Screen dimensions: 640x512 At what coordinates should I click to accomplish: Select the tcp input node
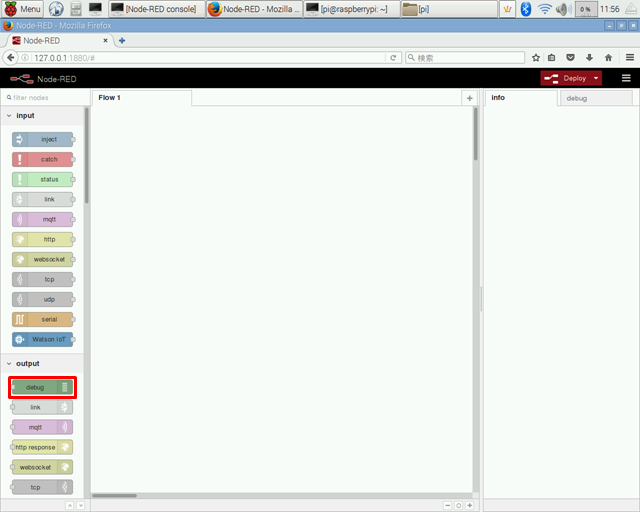[x=42, y=280]
